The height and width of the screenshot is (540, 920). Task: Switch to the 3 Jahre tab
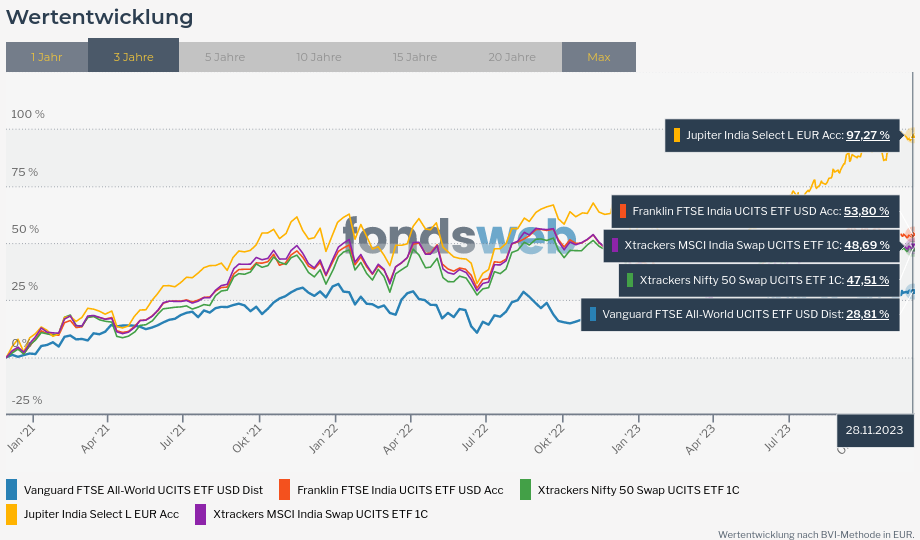click(x=133, y=57)
